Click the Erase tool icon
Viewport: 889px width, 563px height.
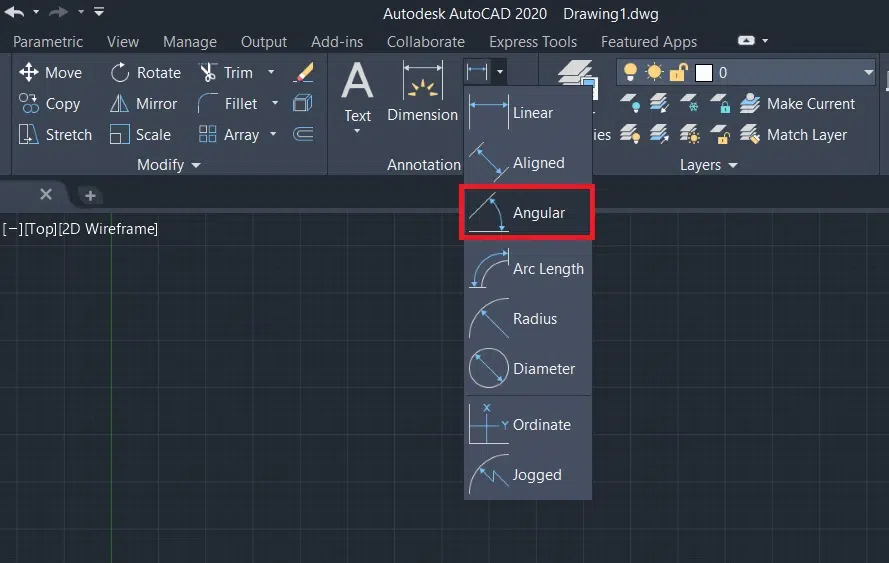[x=303, y=73]
